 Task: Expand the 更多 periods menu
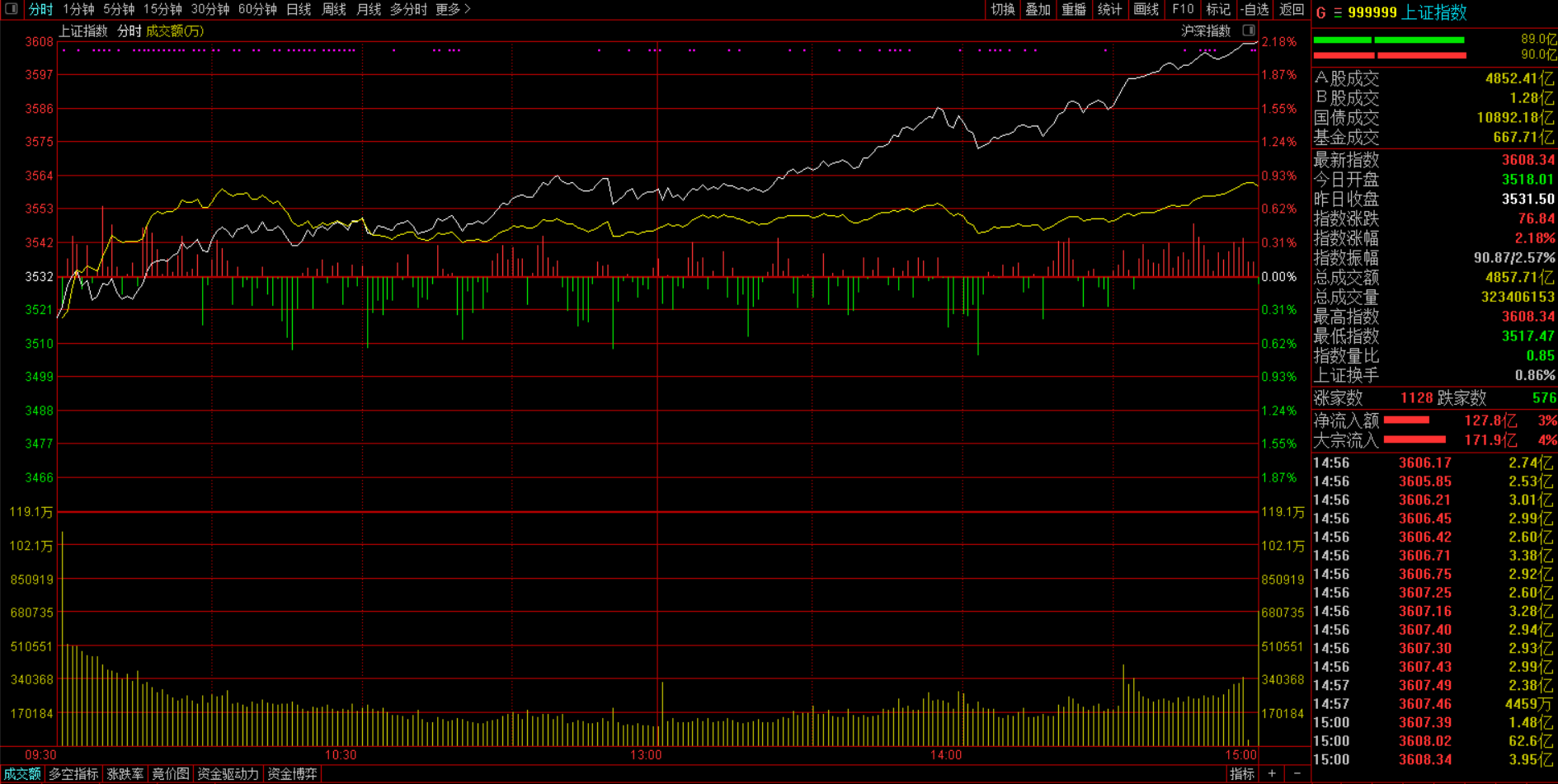pos(453,9)
